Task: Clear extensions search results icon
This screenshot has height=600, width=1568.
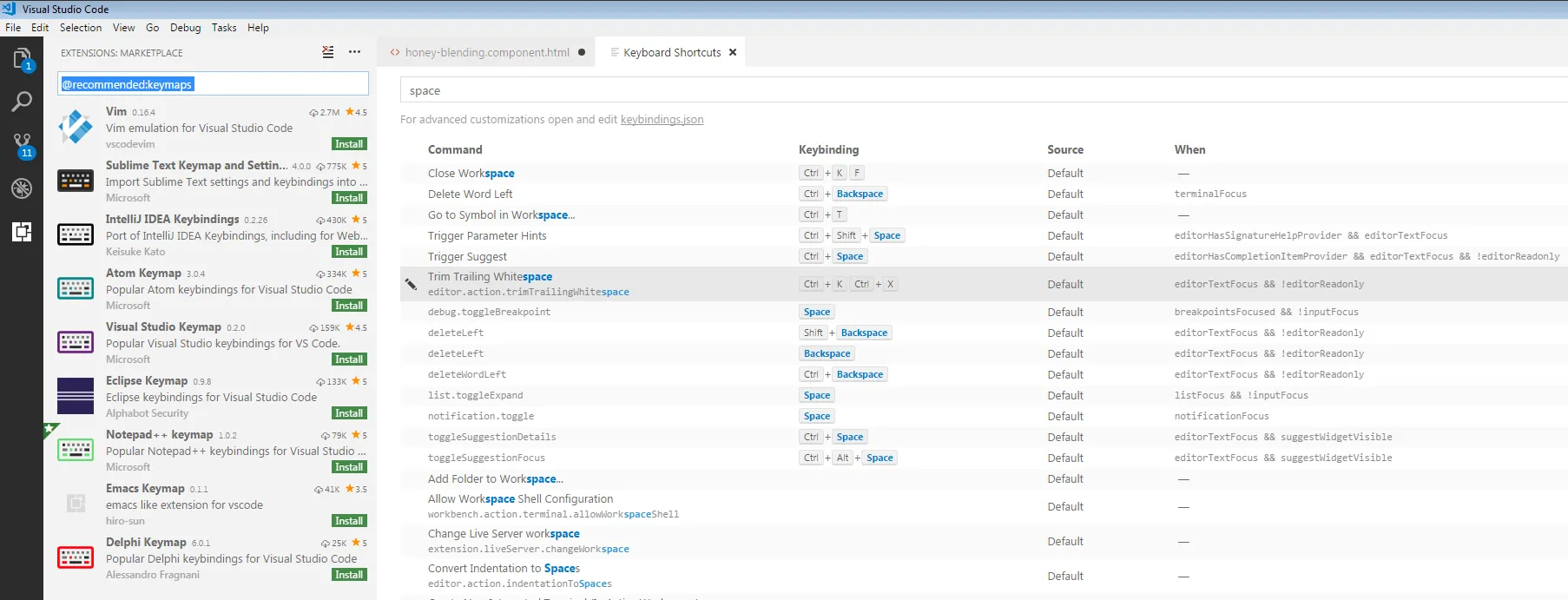Action: click(x=328, y=52)
